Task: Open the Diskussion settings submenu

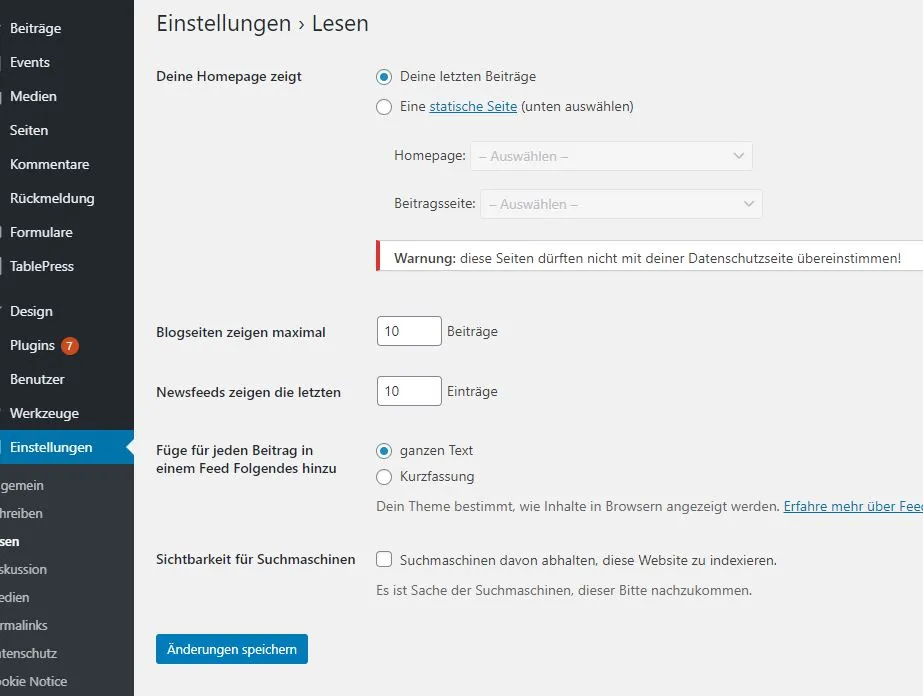Action: tap(24, 569)
